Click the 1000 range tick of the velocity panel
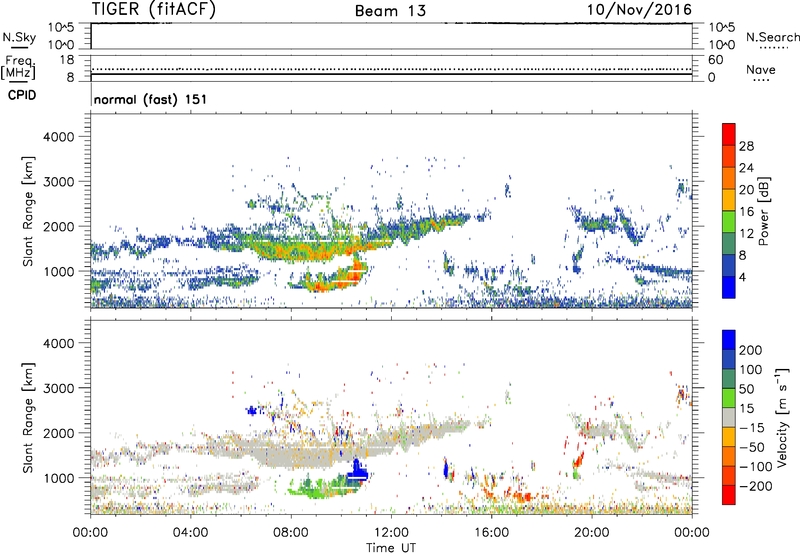Screen dimensions: 800x554 (59, 478)
